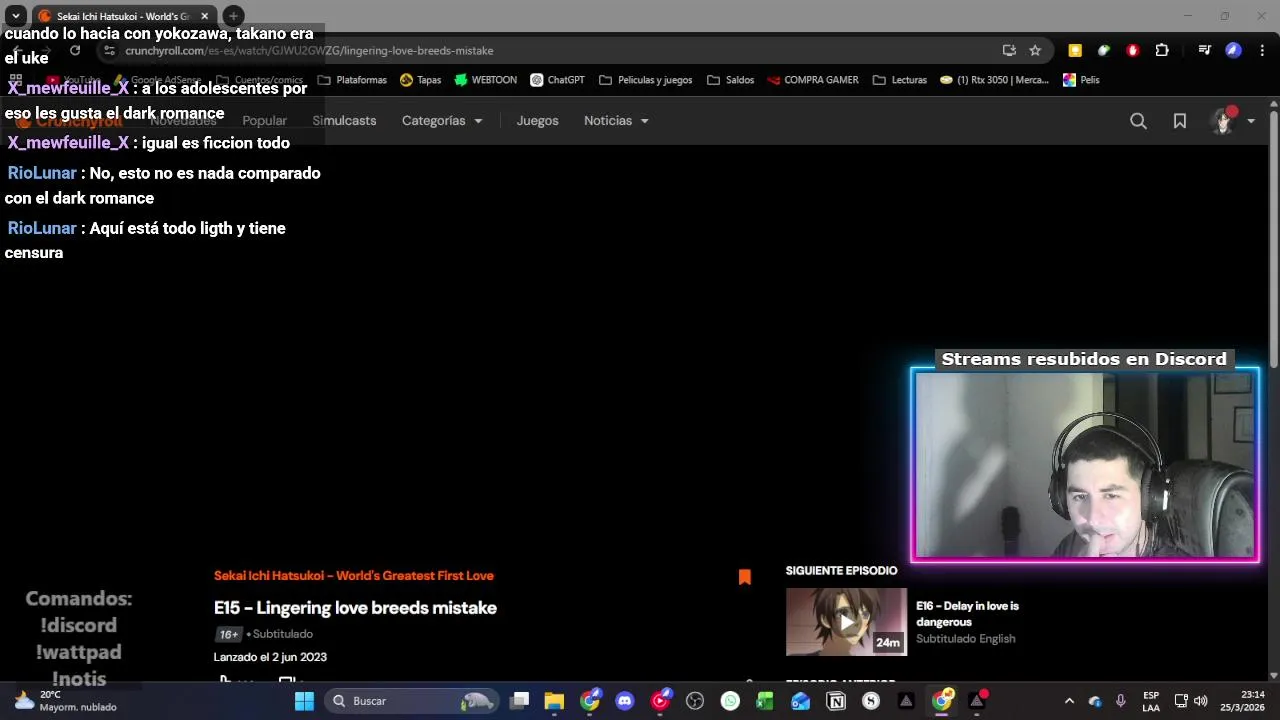Open the Crunchyroll search icon
This screenshot has width=1280, height=720.
(x=1138, y=121)
